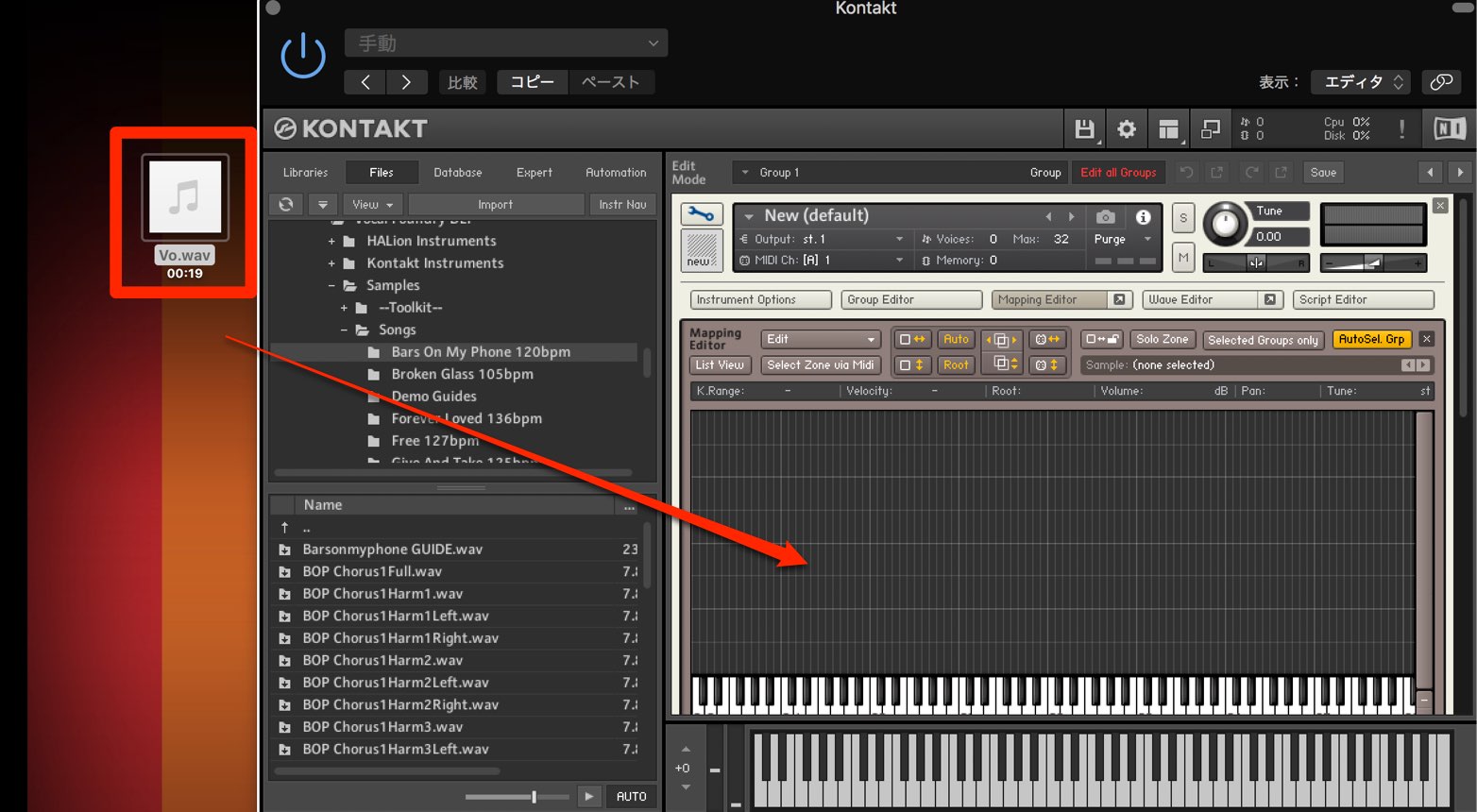Image resolution: width=1477 pixels, height=812 pixels.
Task: Open instrument info icon
Action: tap(1143, 217)
